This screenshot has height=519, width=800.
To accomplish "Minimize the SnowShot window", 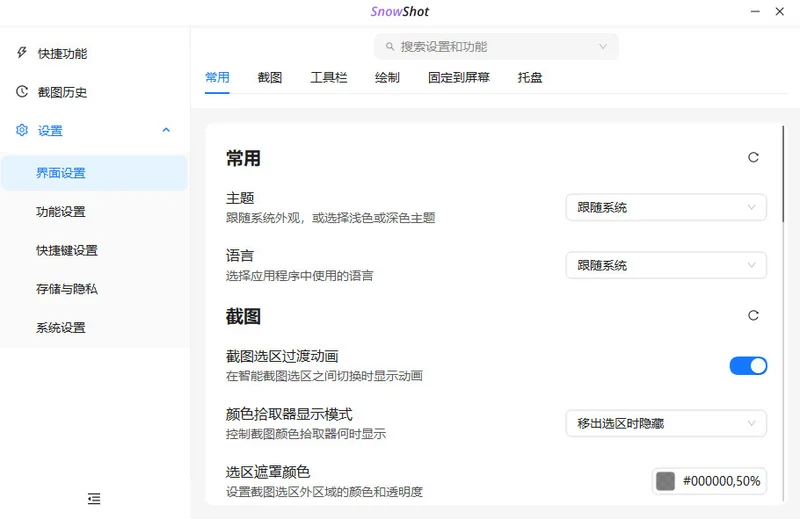I will (755, 11).
